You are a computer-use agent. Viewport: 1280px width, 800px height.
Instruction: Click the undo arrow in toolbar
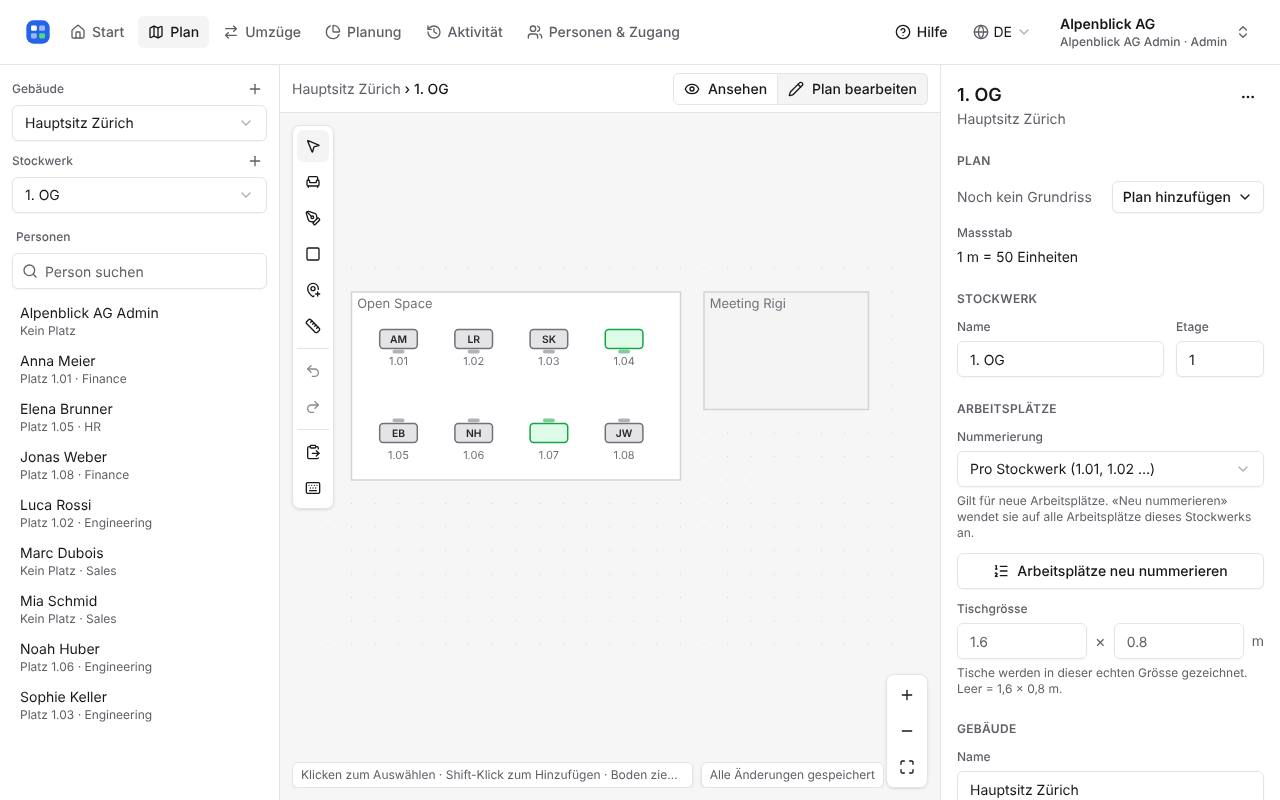point(313,371)
